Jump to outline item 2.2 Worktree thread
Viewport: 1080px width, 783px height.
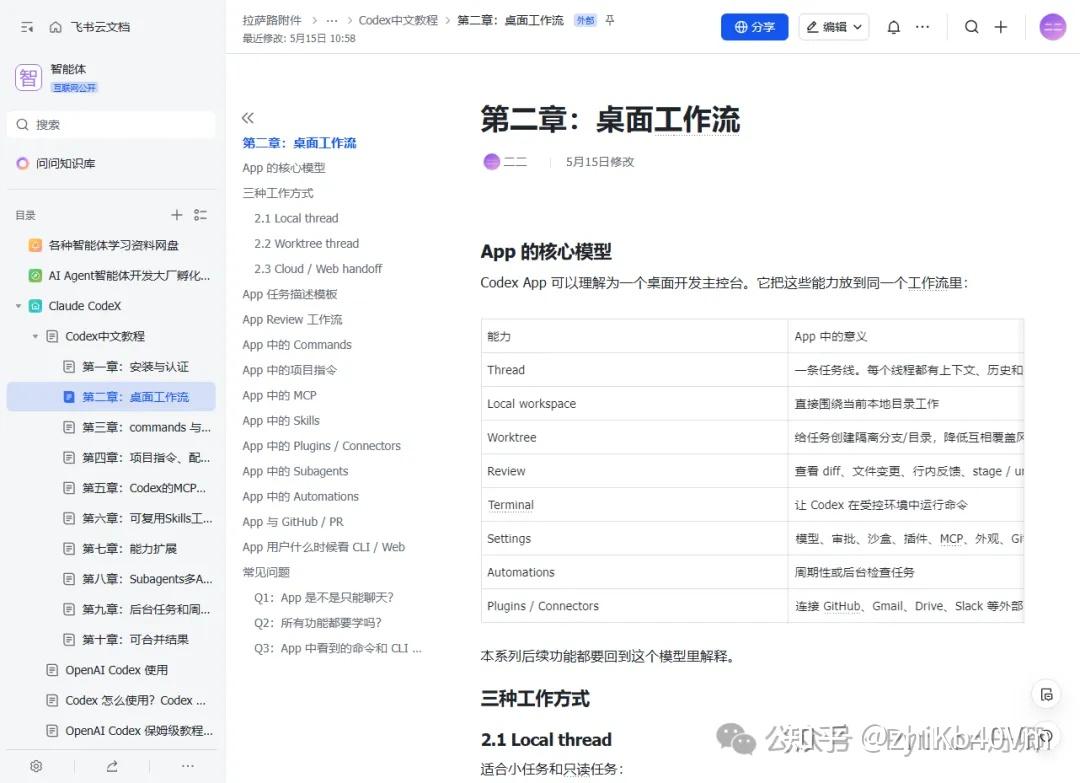click(x=307, y=244)
